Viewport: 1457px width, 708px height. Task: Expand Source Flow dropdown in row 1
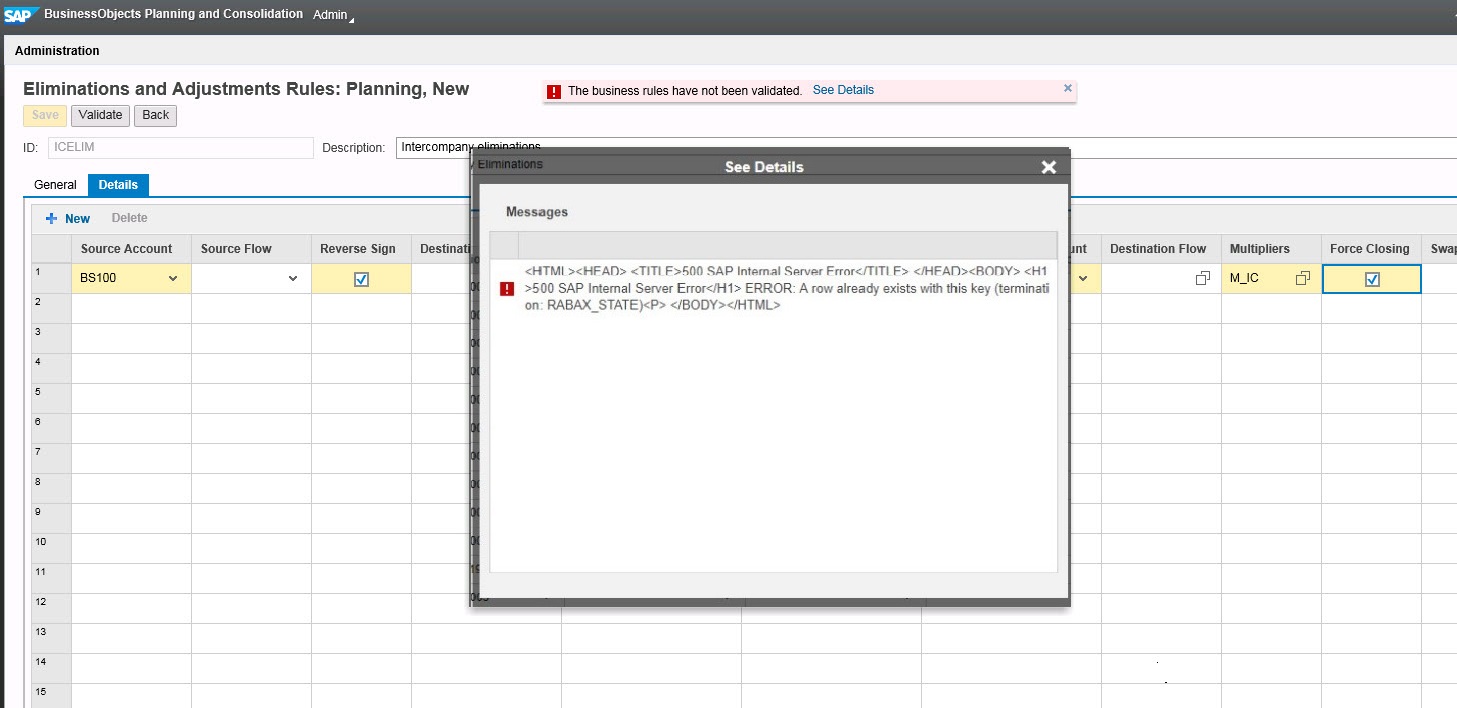tap(292, 279)
